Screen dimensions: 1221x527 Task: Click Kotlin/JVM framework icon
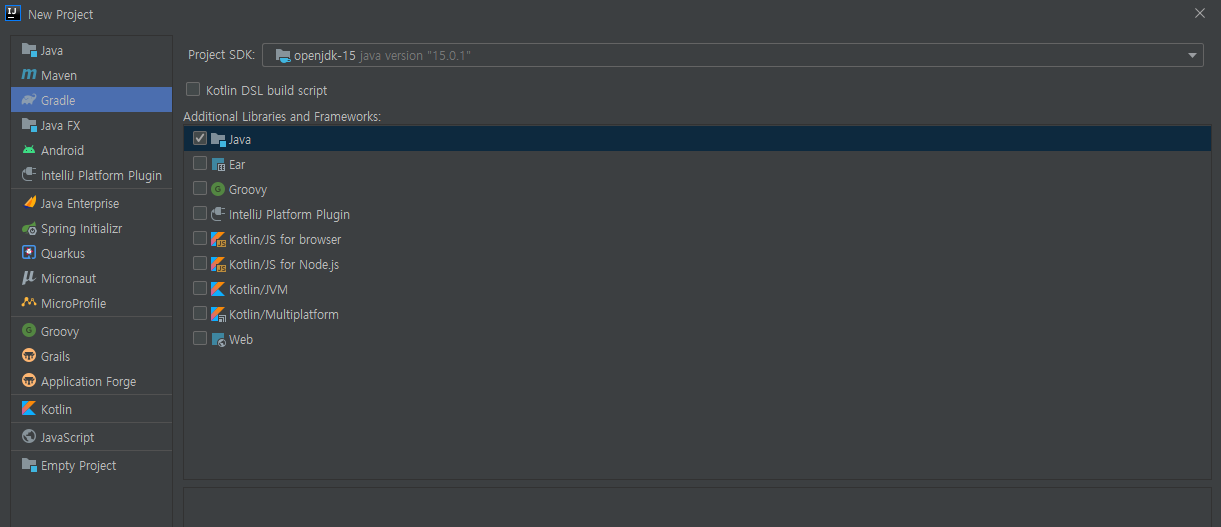pyautogui.click(x=218, y=289)
